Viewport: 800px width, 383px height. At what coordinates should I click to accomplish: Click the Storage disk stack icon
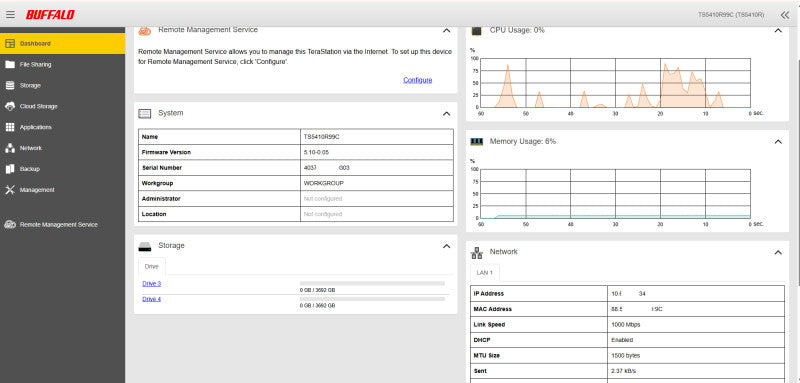pos(10,86)
